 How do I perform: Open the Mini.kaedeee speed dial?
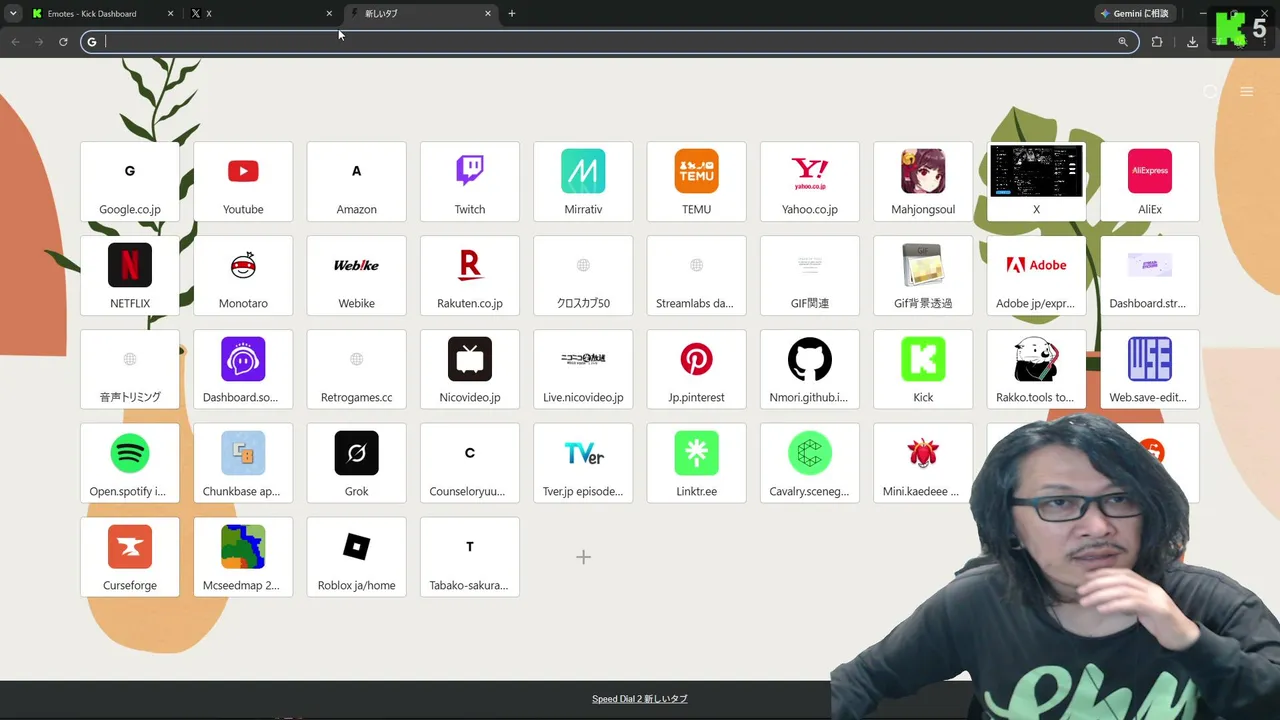(923, 463)
